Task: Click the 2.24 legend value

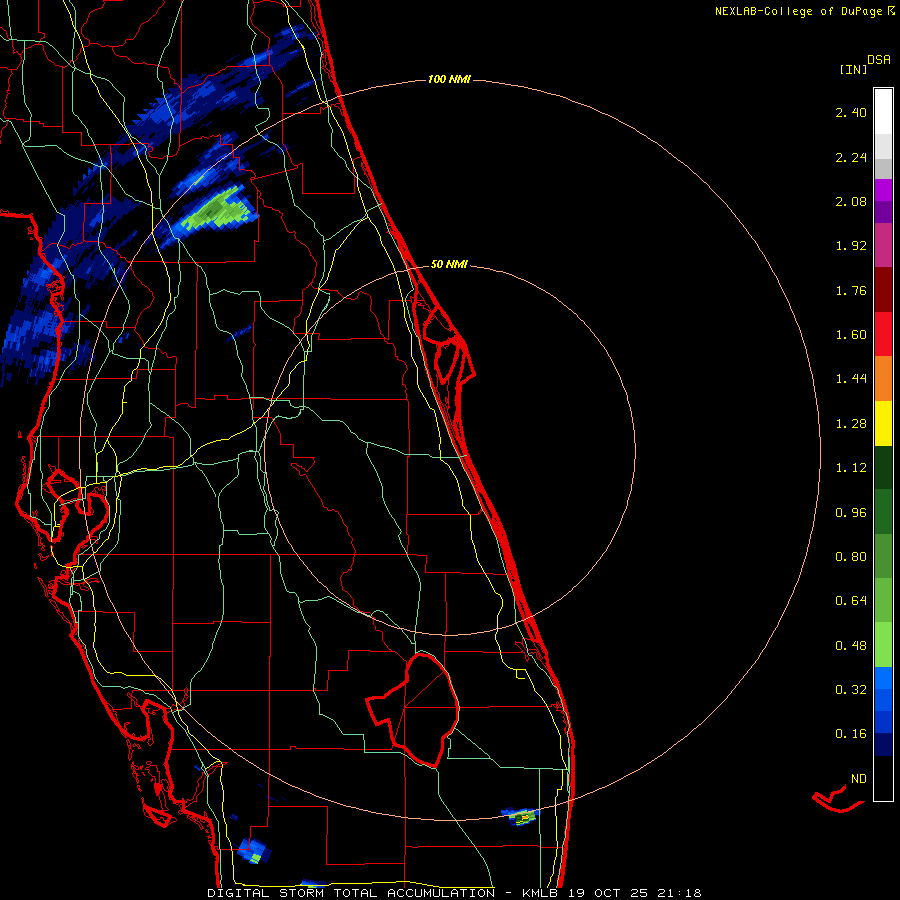Action: pyautogui.click(x=851, y=157)
